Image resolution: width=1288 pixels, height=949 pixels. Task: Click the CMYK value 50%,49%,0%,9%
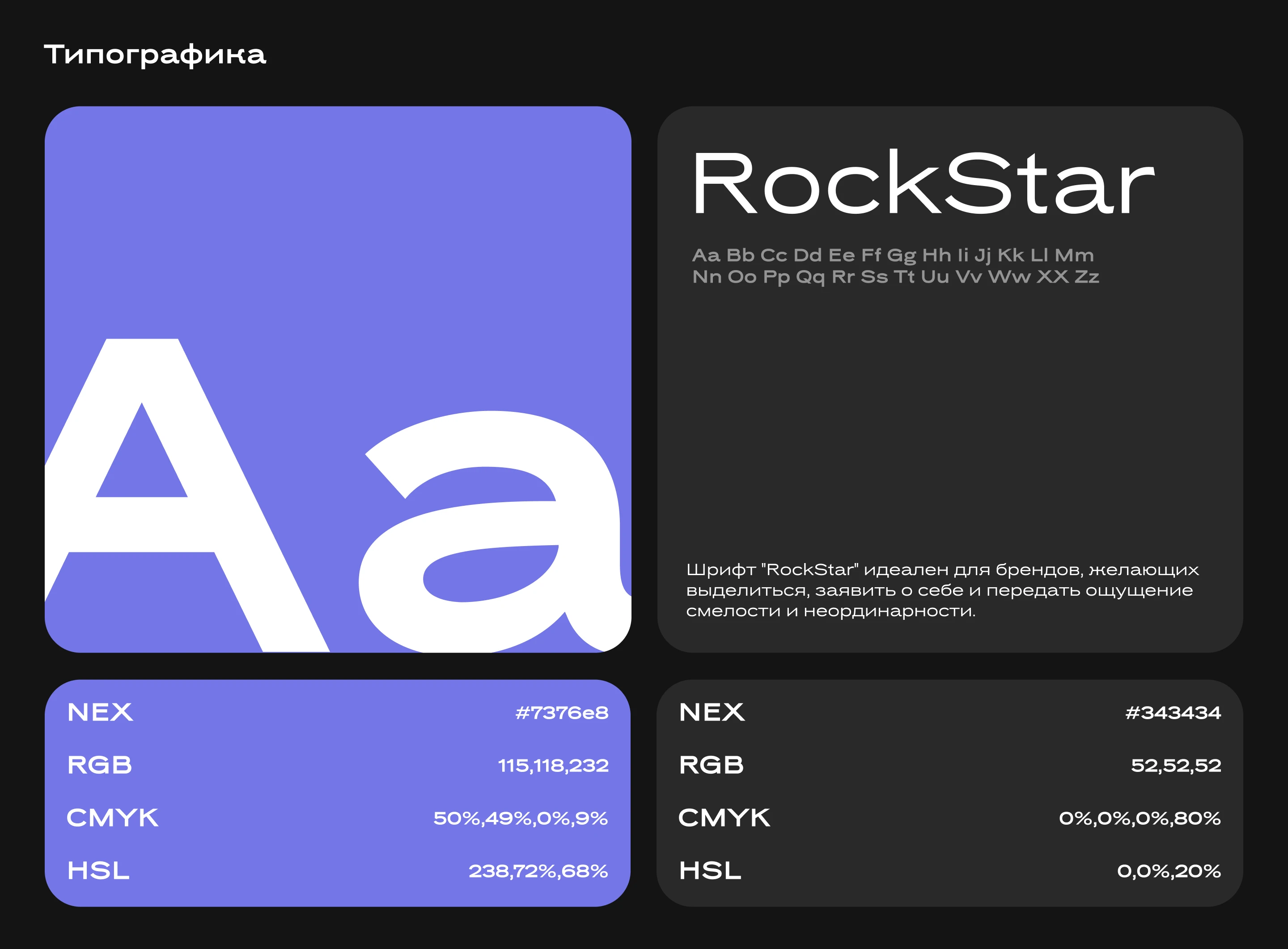click(521, 818)
